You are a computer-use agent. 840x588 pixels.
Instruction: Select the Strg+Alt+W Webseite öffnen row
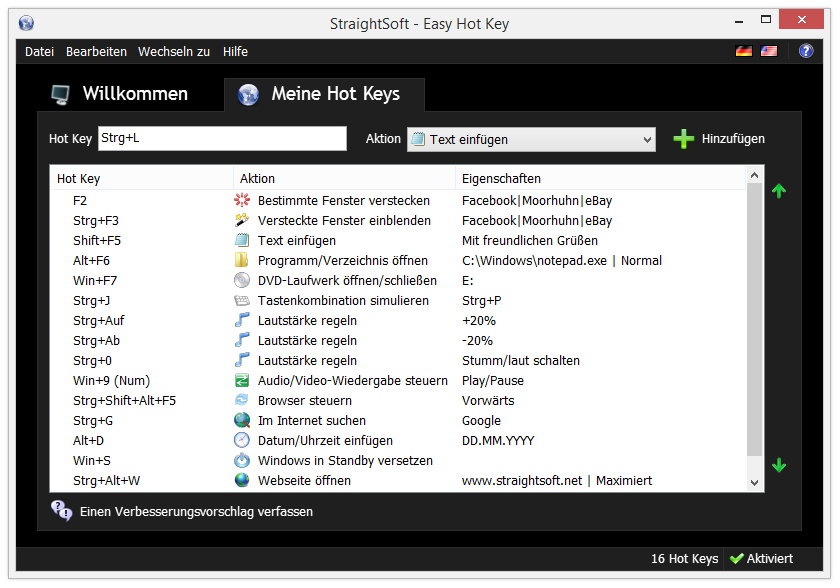397,480
